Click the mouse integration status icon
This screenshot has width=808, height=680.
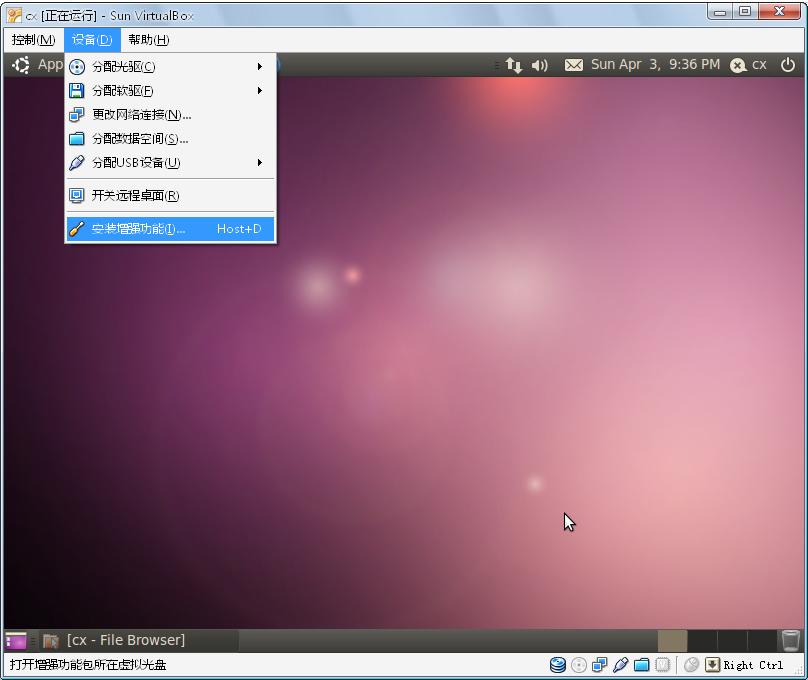click(691, 665)
